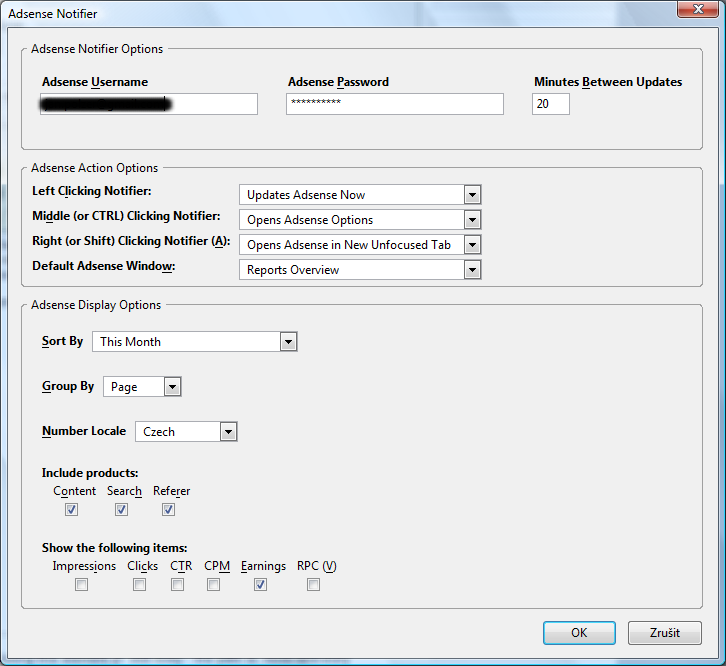Tick the CTR checkbox
The height and width of the screenshot is (666, 726).
coord(177,584)
